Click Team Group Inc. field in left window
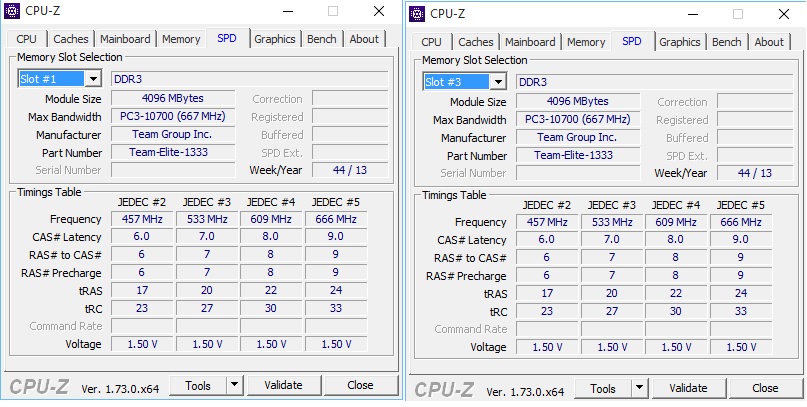The width and height of the screenshot is (807, 407). 173,134
